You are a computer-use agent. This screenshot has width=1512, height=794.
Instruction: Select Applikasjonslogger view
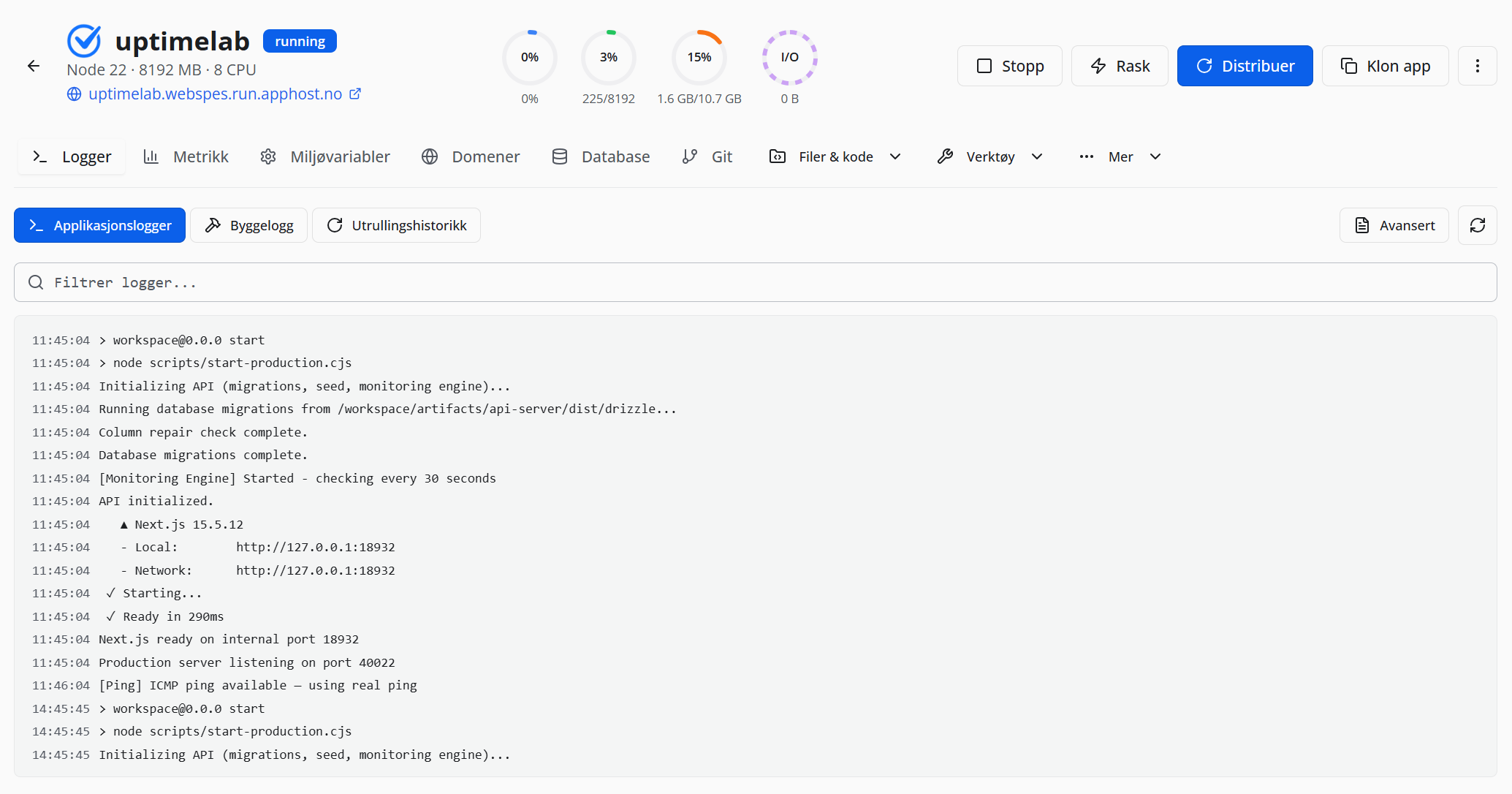click(x=100, y=225)
